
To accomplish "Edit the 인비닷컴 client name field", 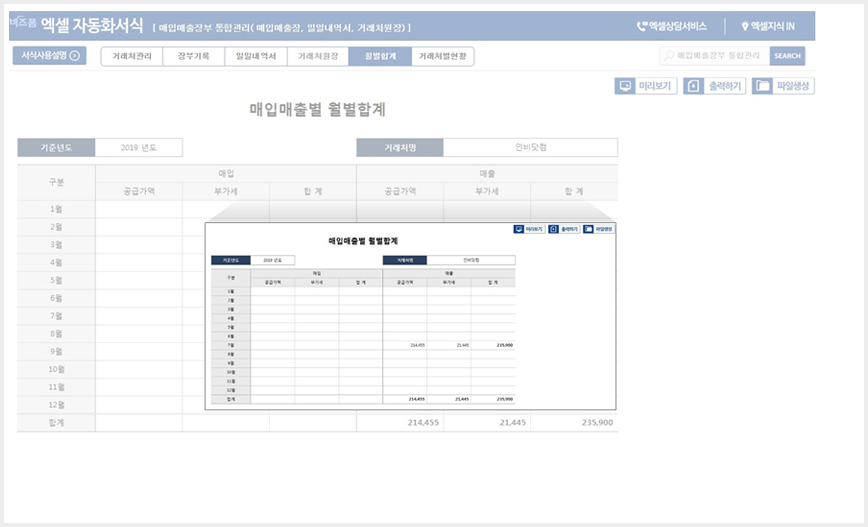I will 530,147.
